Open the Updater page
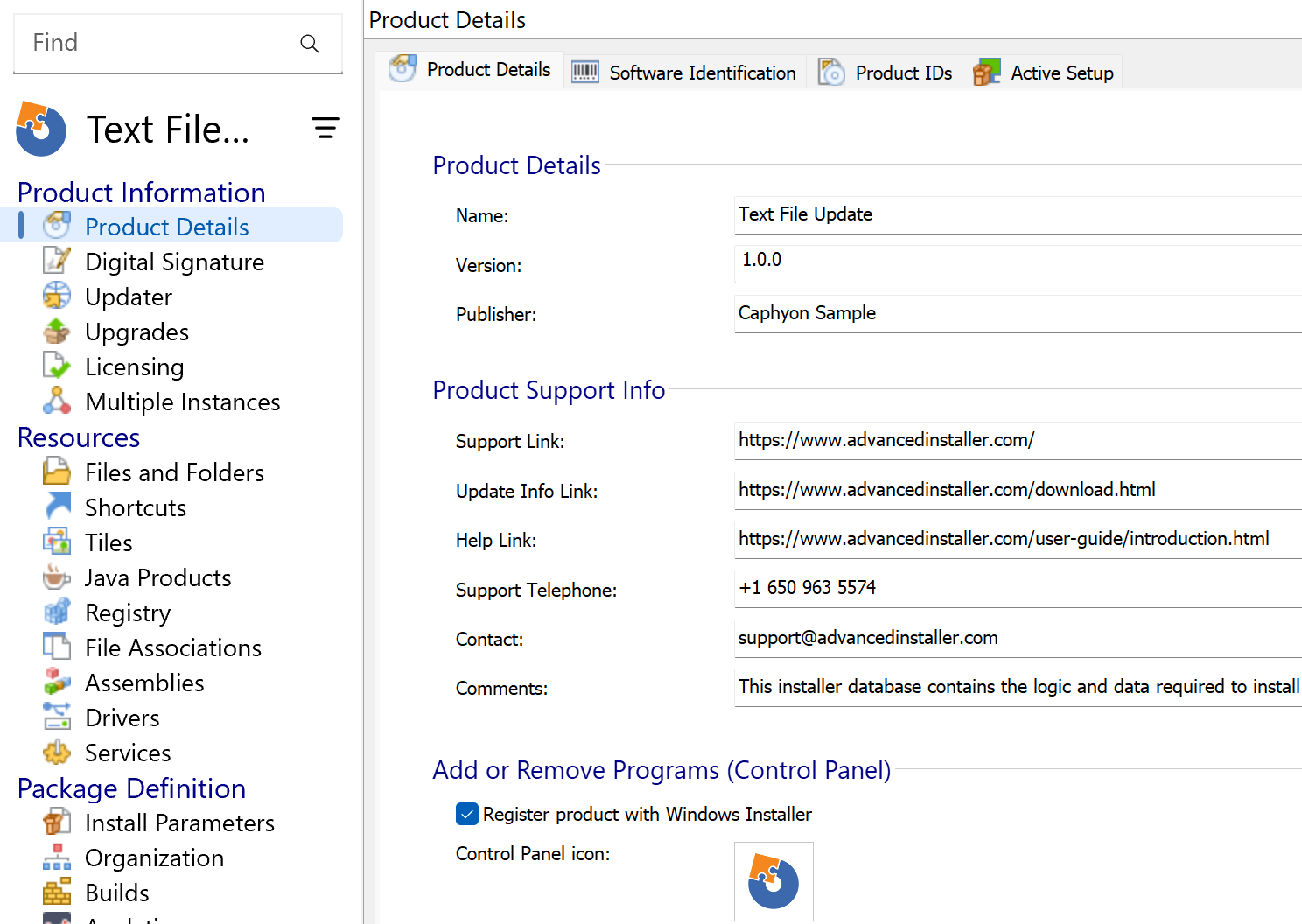 point(129,297)
